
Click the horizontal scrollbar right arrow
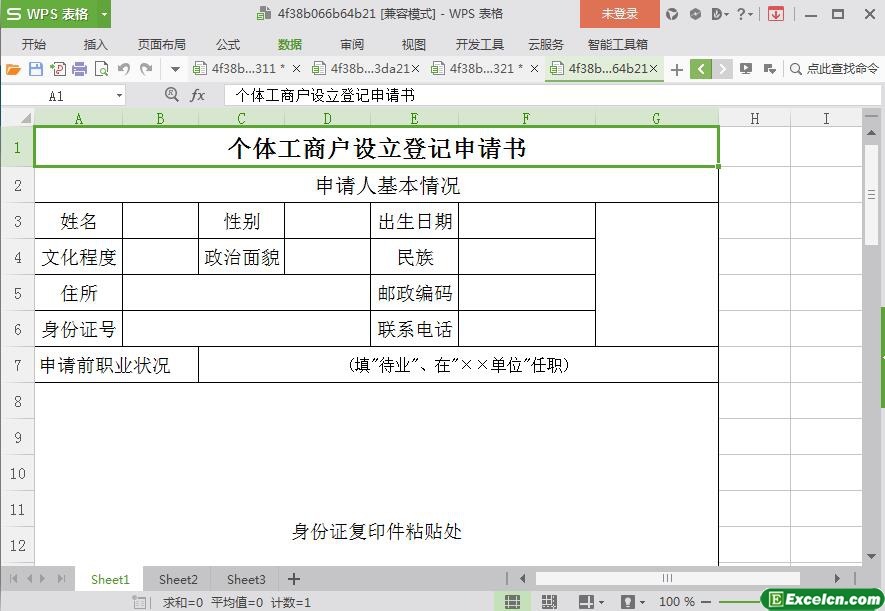pyautogui.click(x=837, y=578)
